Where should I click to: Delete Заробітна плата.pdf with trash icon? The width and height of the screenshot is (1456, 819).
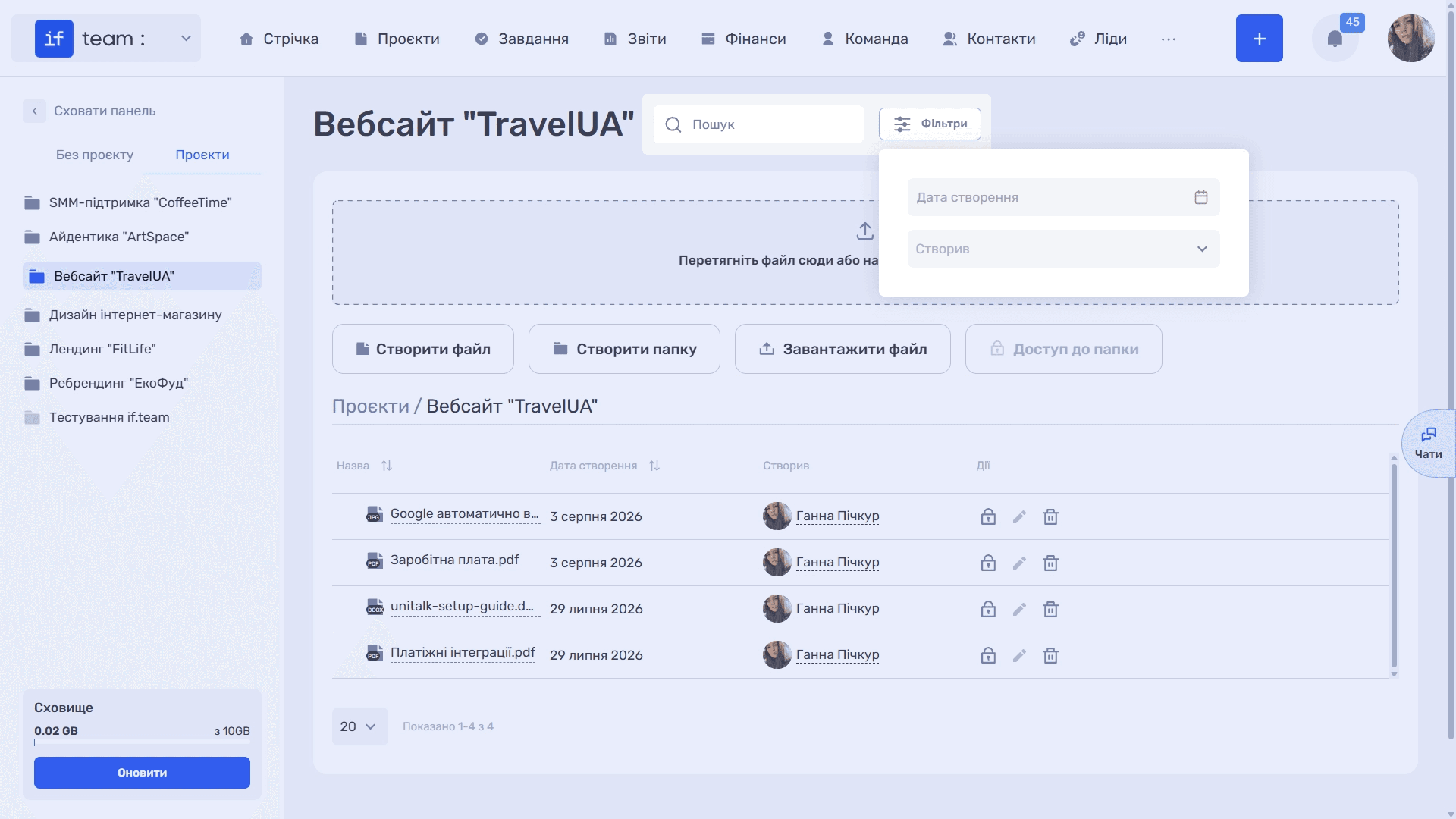click(1050, 563)
